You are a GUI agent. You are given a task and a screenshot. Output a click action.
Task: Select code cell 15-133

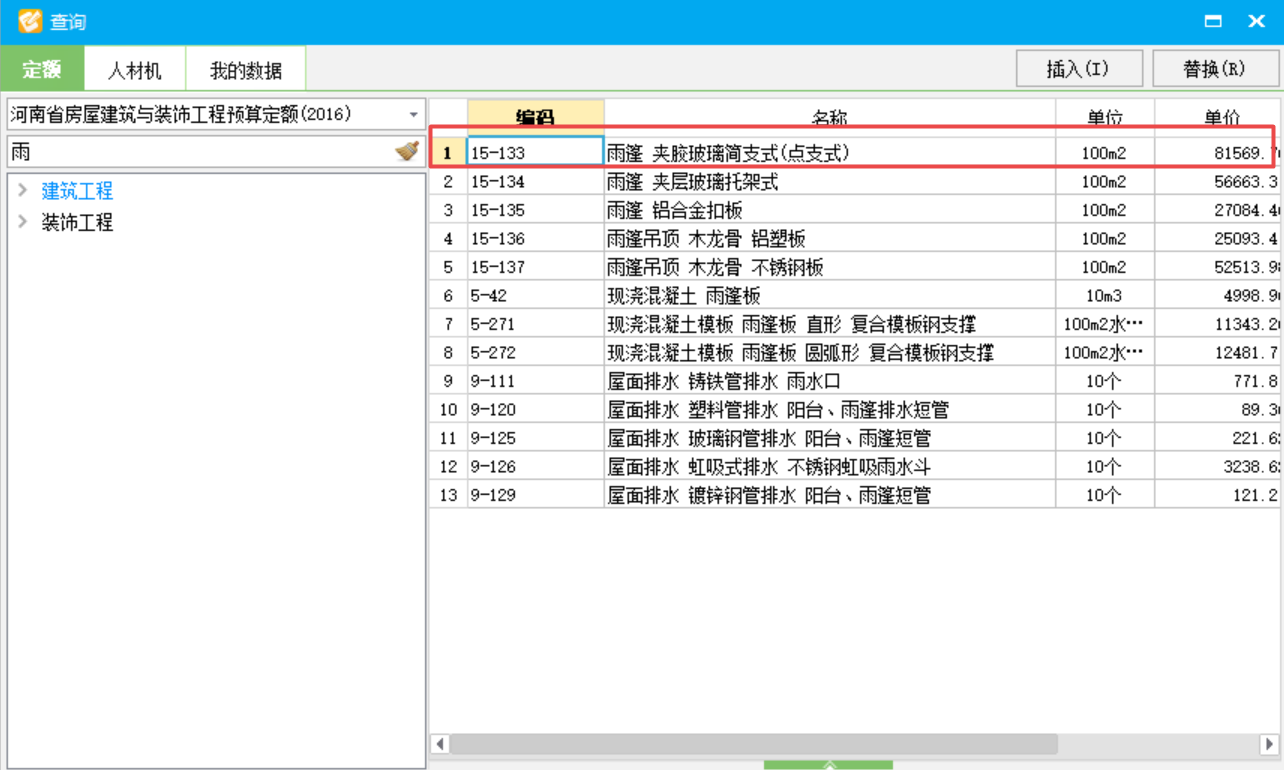(536, 153)
